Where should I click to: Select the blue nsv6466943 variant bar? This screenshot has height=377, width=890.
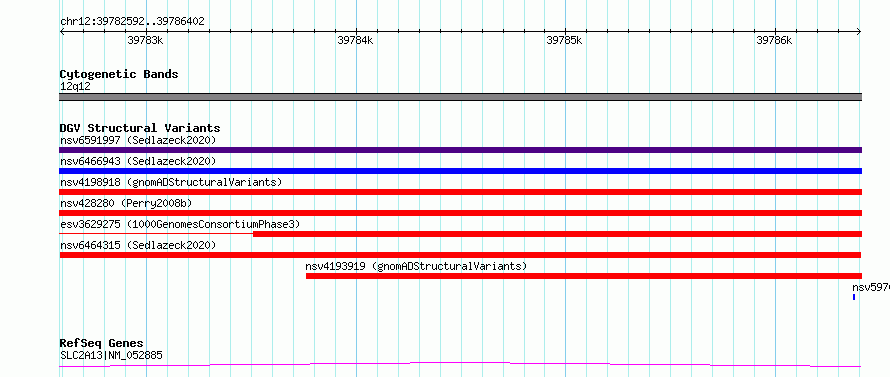[460, 171]
